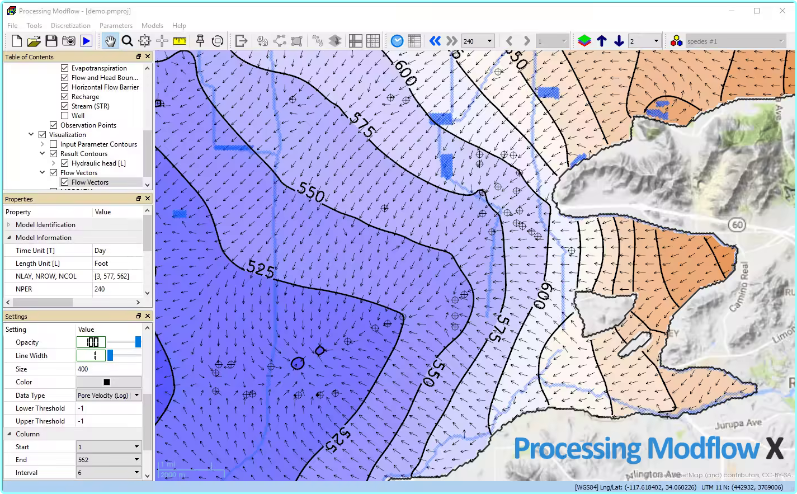Image resolution: width=797 pixels, height=494 pixels.
Task: Go to the previous time period with the double left arrows
Action: (x=435, y=41)
